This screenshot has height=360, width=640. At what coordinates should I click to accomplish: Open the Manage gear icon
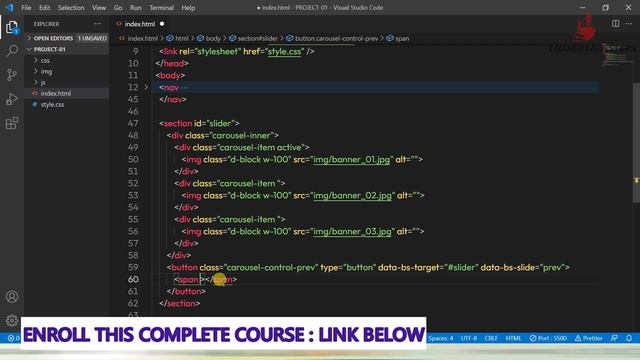pyautogui.click(x=12, y=320)
